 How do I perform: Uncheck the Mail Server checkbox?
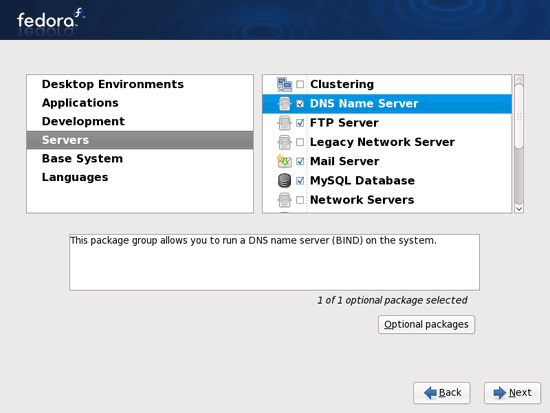click(x=300, y=161)
